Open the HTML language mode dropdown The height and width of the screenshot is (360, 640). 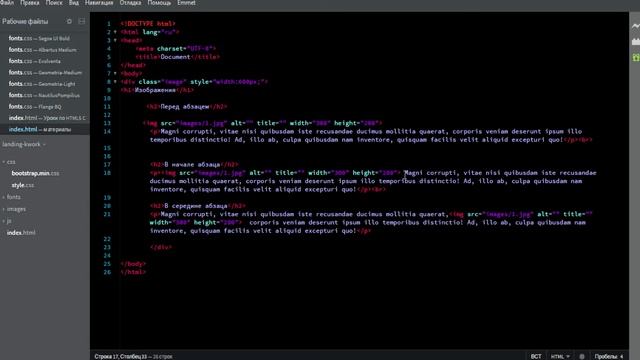pyautogui.click(x=560, y=356)
